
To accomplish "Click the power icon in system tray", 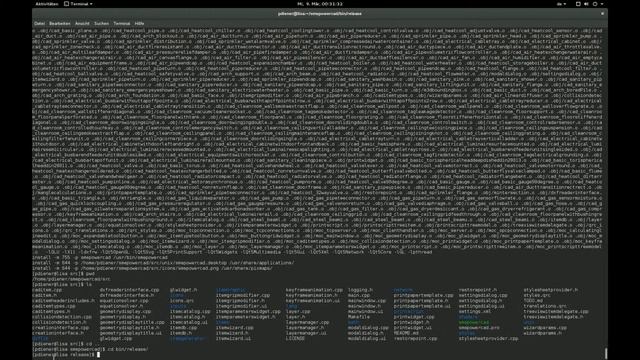I will (595, 4).
